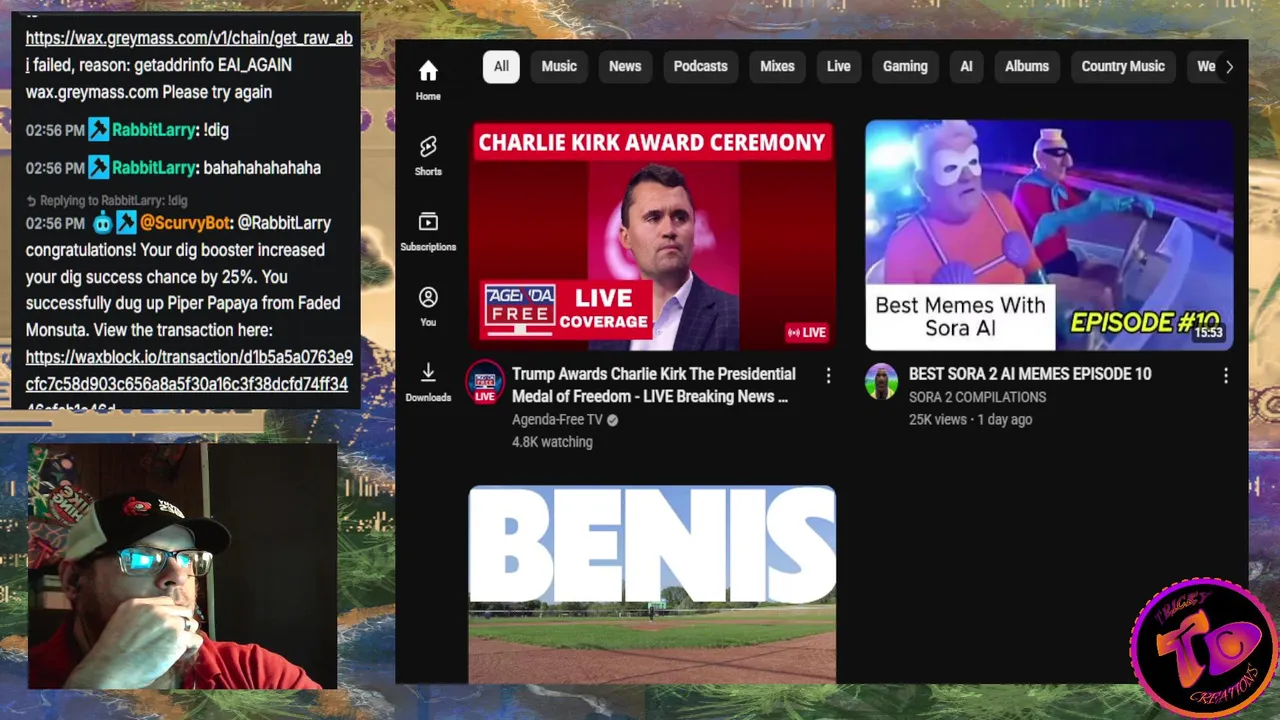Select the Albums filter chip

pos(1027,66)
